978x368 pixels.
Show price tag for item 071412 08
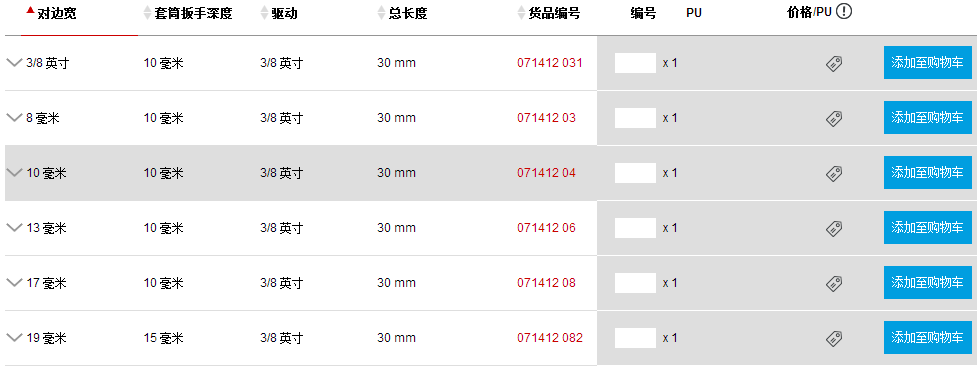click(x=834, y=283)
